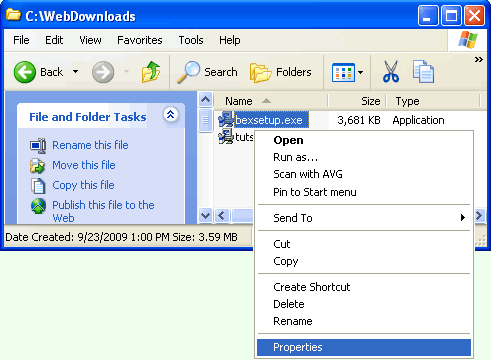Go up one folder level
The image size is (491, 360).
151,72
